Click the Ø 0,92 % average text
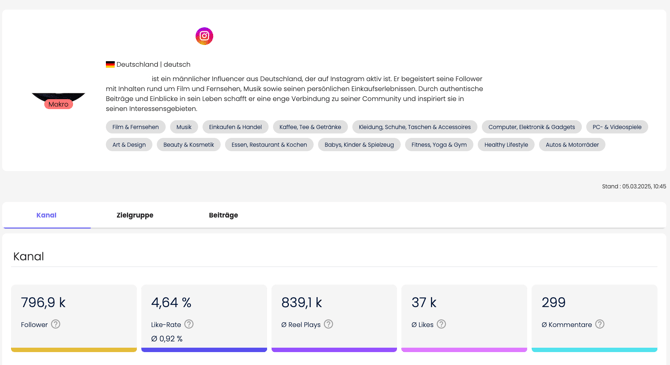Image resolution: width=670 pixels, height=365 pixels. point(167,339)
